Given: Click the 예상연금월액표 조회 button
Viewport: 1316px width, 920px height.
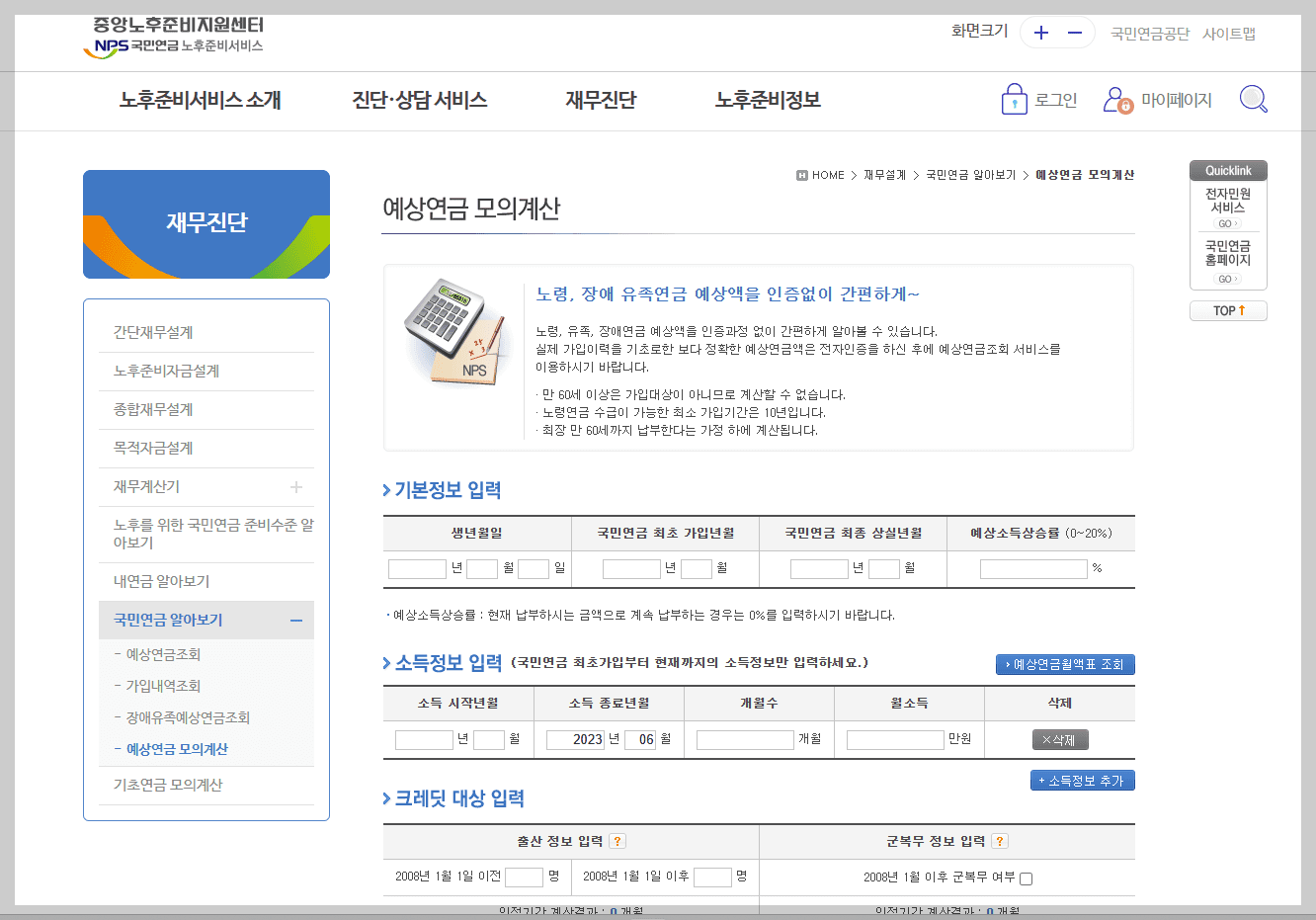Looking at the screenshot, I should (1064, 664).
